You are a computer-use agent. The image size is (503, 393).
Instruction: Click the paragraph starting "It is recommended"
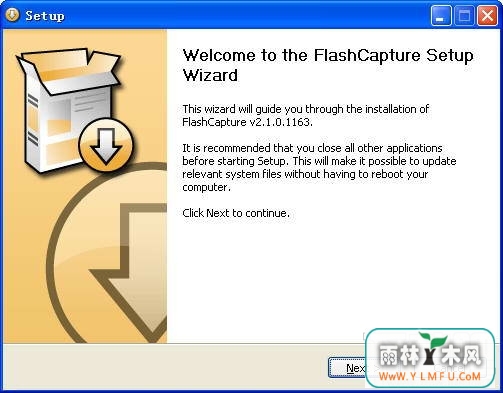pos(319,168)
